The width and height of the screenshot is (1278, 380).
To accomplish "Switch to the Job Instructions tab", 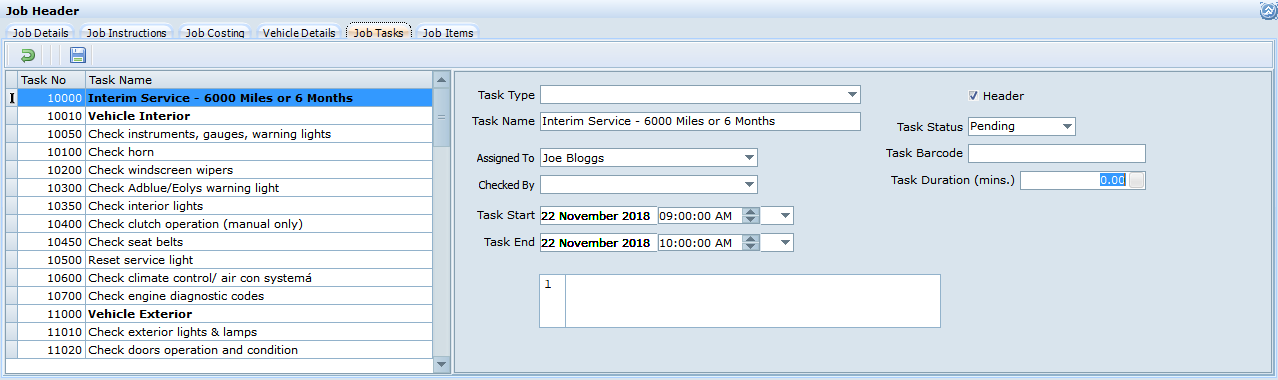I will (x=126, y=33).
